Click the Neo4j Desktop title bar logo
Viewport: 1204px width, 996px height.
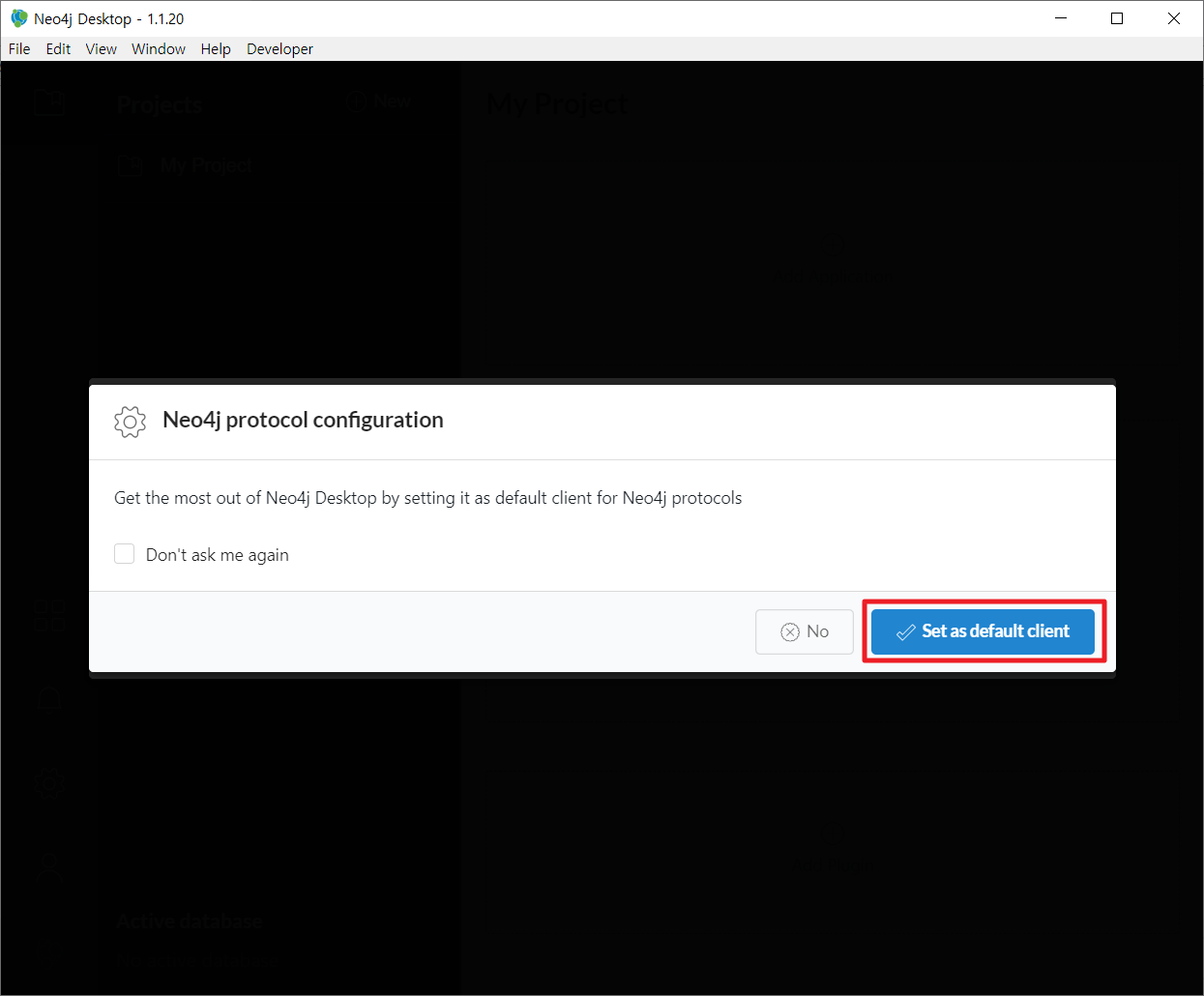18,18
